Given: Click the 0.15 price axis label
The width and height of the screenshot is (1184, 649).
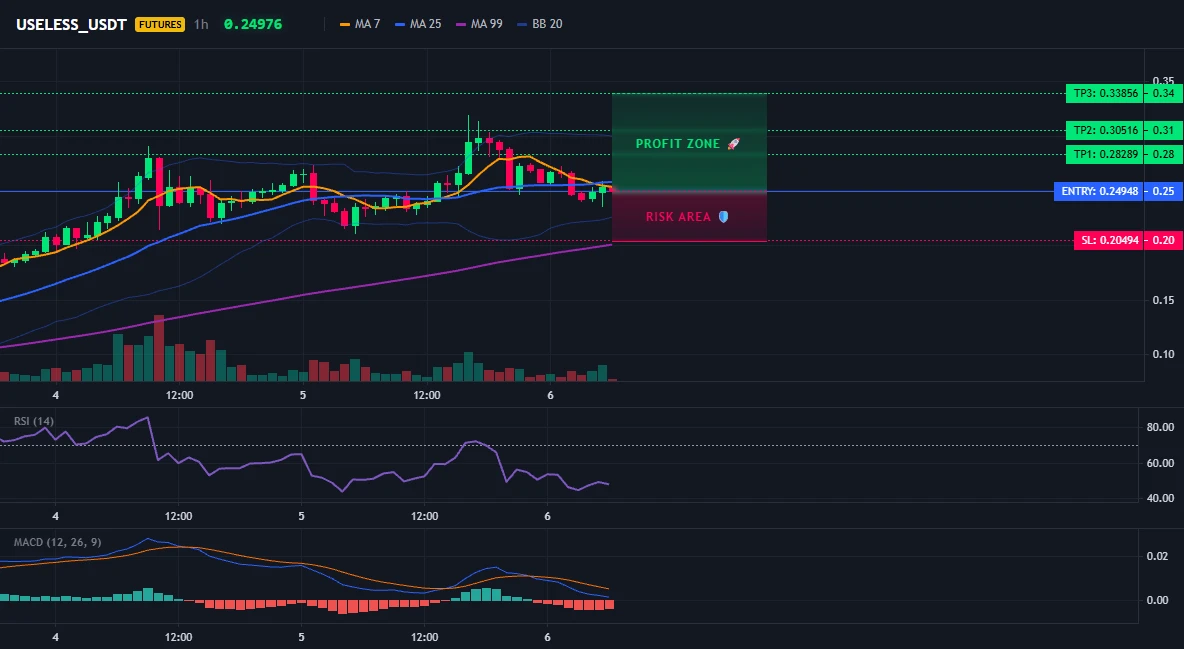Looking at the screenshot, I should (x=1164, y=300).
